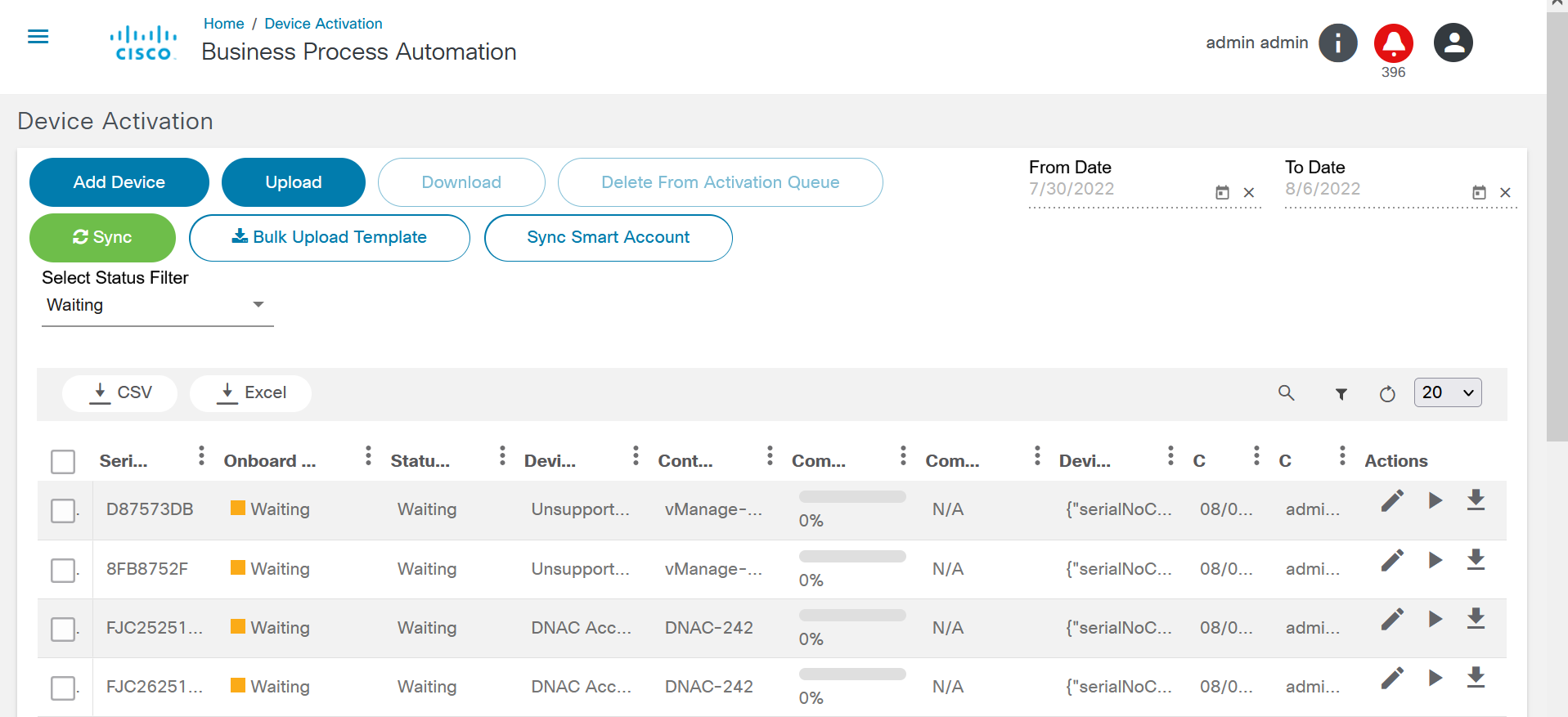Screen dimensions: 1568x717
Task: Open the table search magnifier icon
Action: [1286, 393]
